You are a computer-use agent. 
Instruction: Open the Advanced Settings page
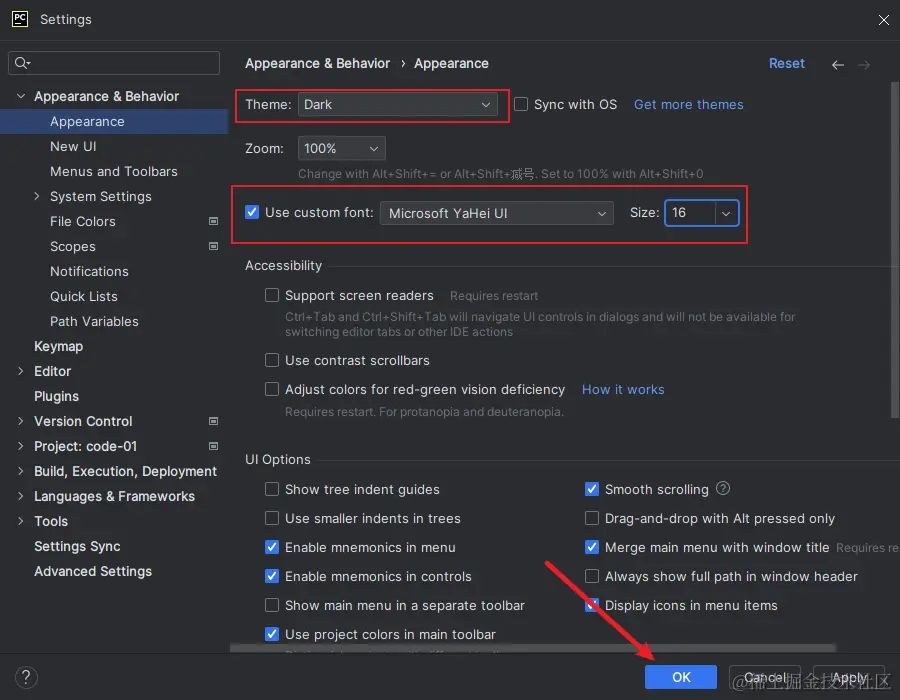pyautogui.click(x=93, y=571)
